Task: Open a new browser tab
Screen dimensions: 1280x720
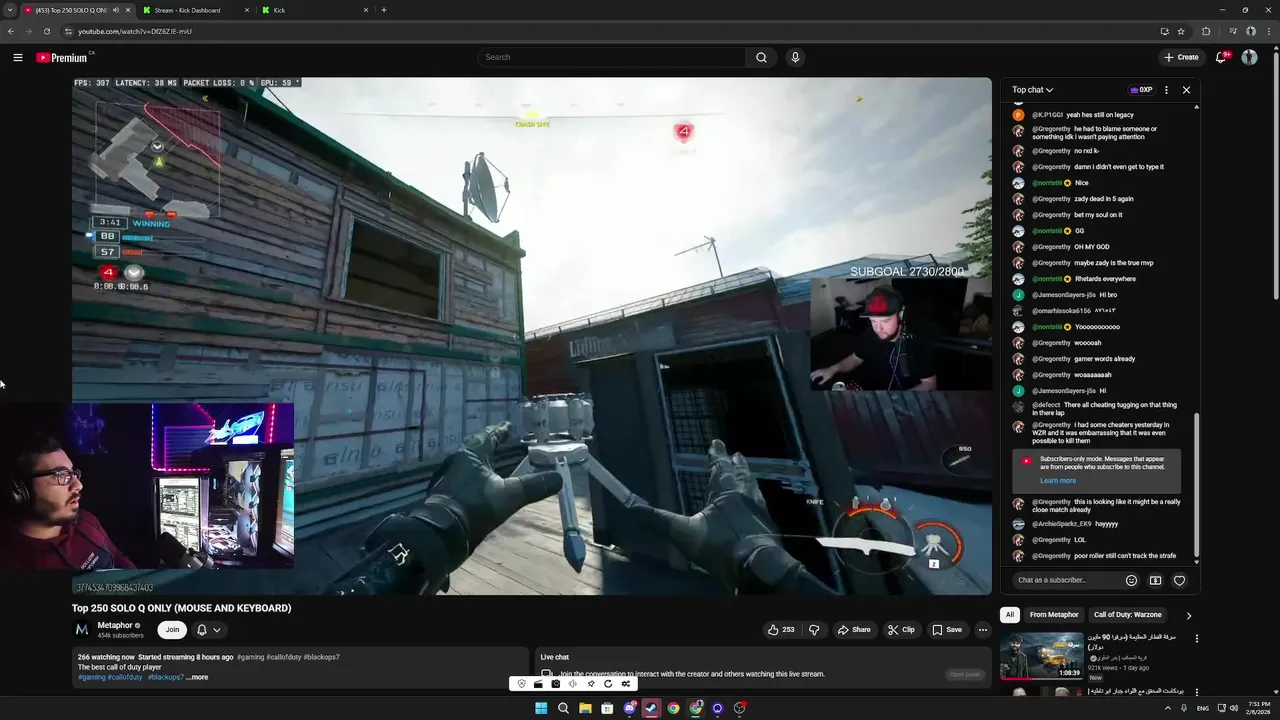Action: (384, 10)
